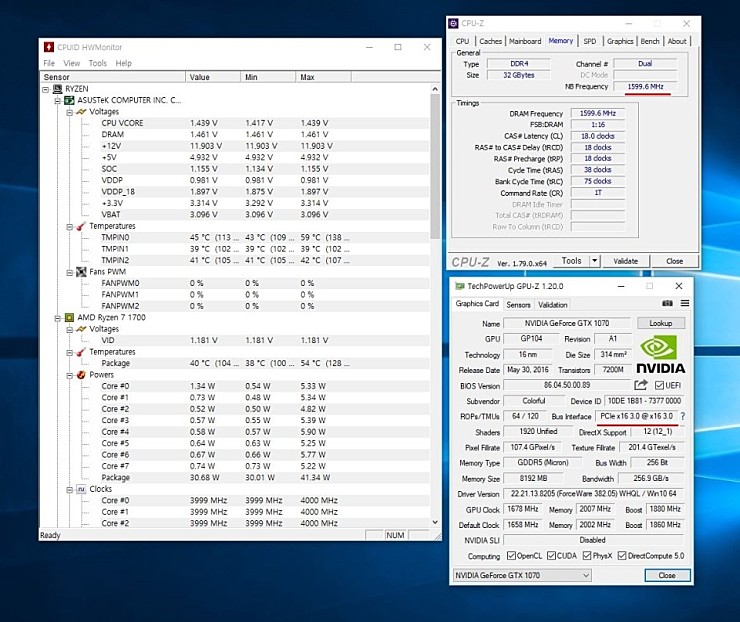Click the AMD Ryzen 7 1700 chip icon
Image resolution: width=740 pixels, height=622 pixels.
coord(69,318)
